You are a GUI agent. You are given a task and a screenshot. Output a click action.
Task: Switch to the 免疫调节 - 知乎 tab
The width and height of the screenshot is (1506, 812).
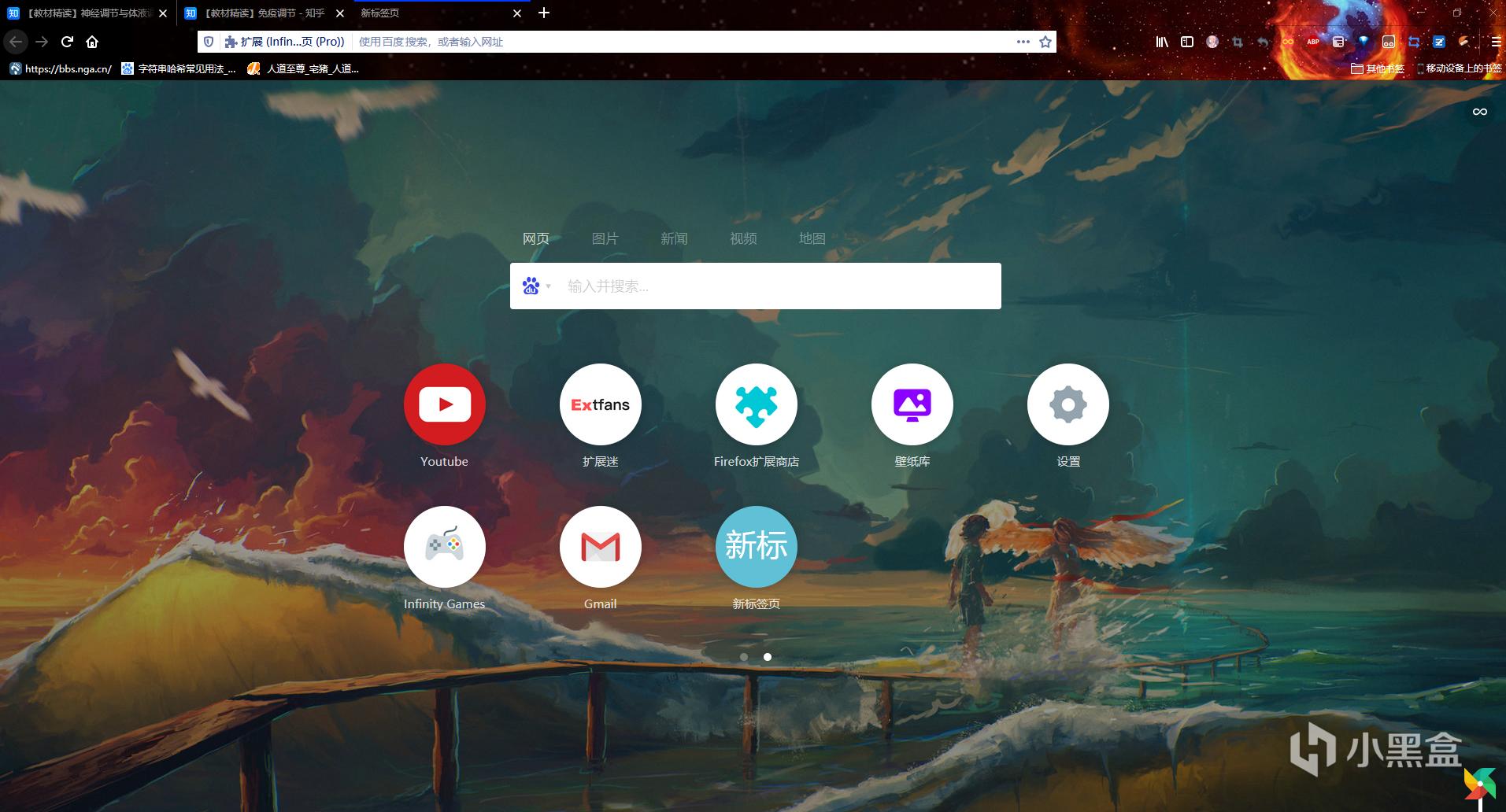(x=264, y=13)
